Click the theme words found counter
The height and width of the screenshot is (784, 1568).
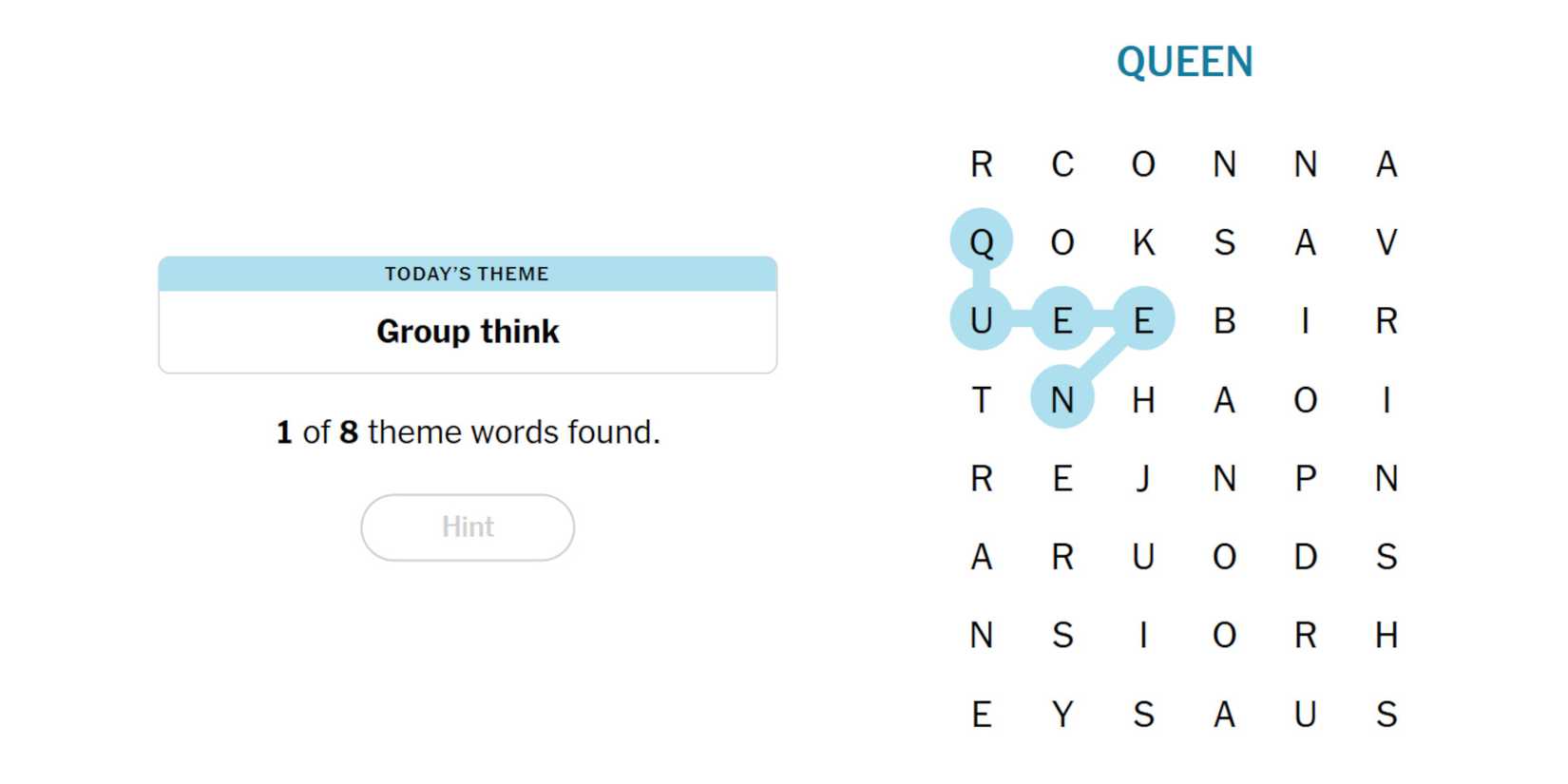pyautogui.click(x=468, y=432)
